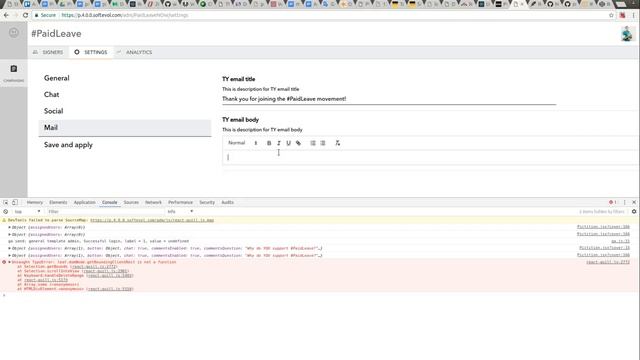Screen dimensions: 640x360
Task: Select the Mail settings section
Action: click(125, 128)
